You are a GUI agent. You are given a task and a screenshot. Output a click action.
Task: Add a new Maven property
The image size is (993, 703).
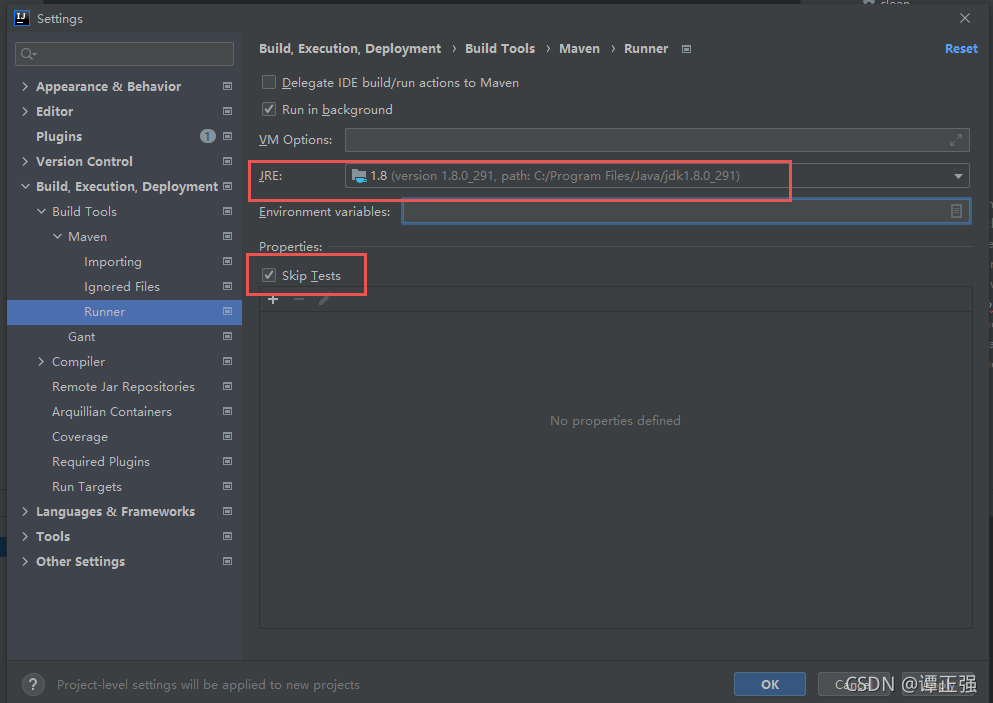273,300
